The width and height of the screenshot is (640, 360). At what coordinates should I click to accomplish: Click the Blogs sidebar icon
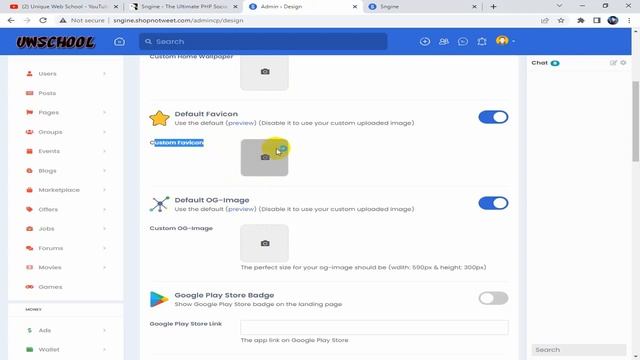[29, 171]
